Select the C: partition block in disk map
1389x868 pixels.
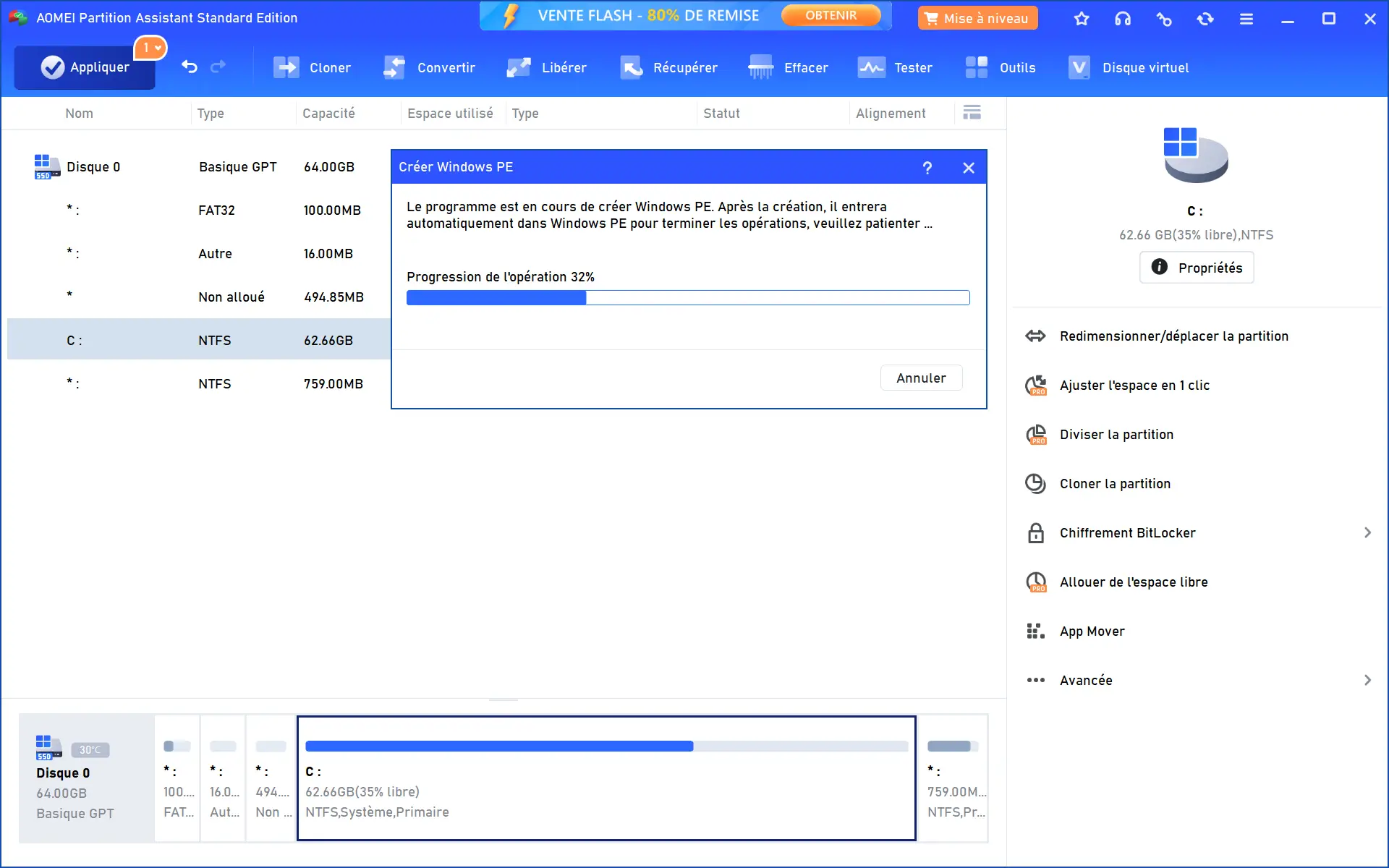[x=606, y=778]
